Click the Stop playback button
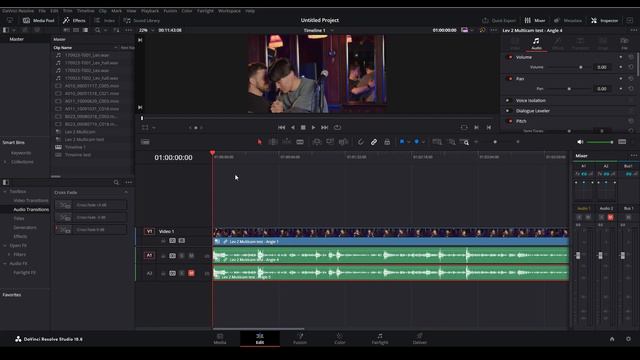Image resolution: width=640 pixels, height=360 pixels. (303, 127)
